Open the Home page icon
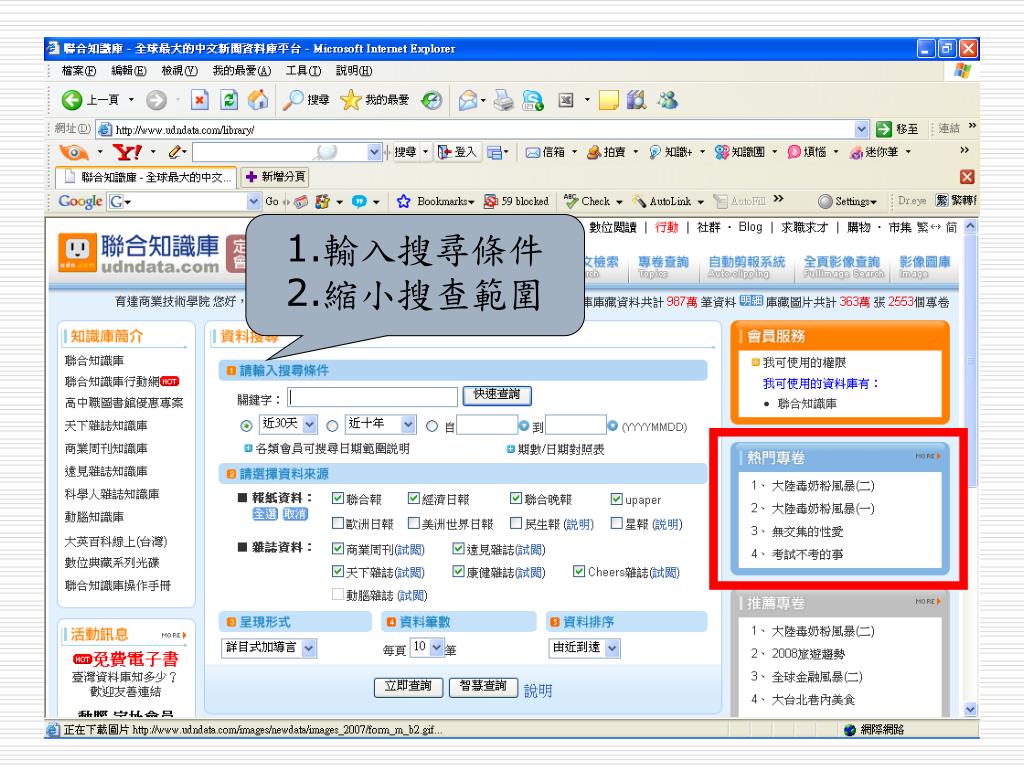1024x768 pixels. 258,100
